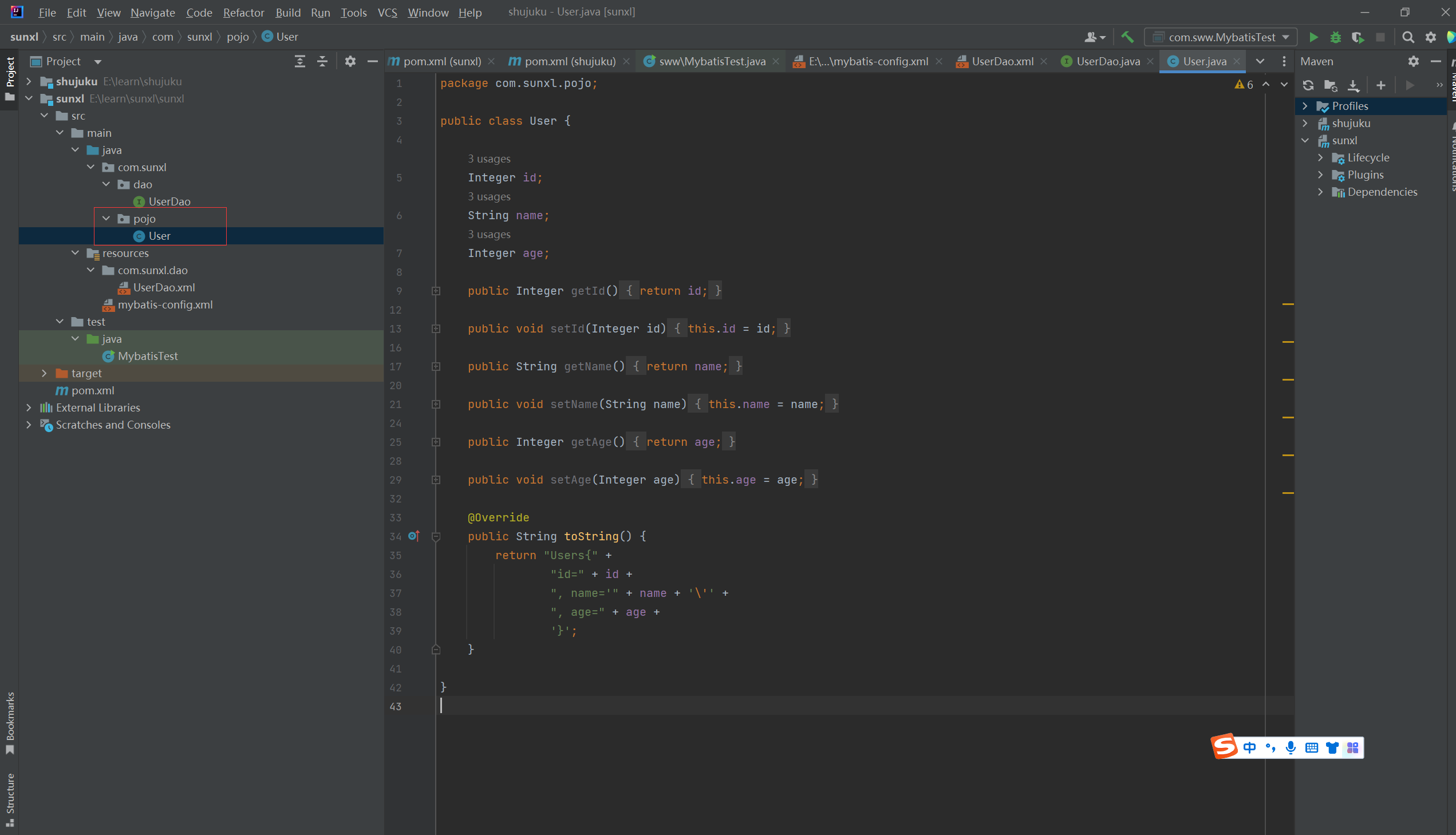Click Maven download sources icon
The width and height of the screenshot is (1456, 835).
point(1354,85)
